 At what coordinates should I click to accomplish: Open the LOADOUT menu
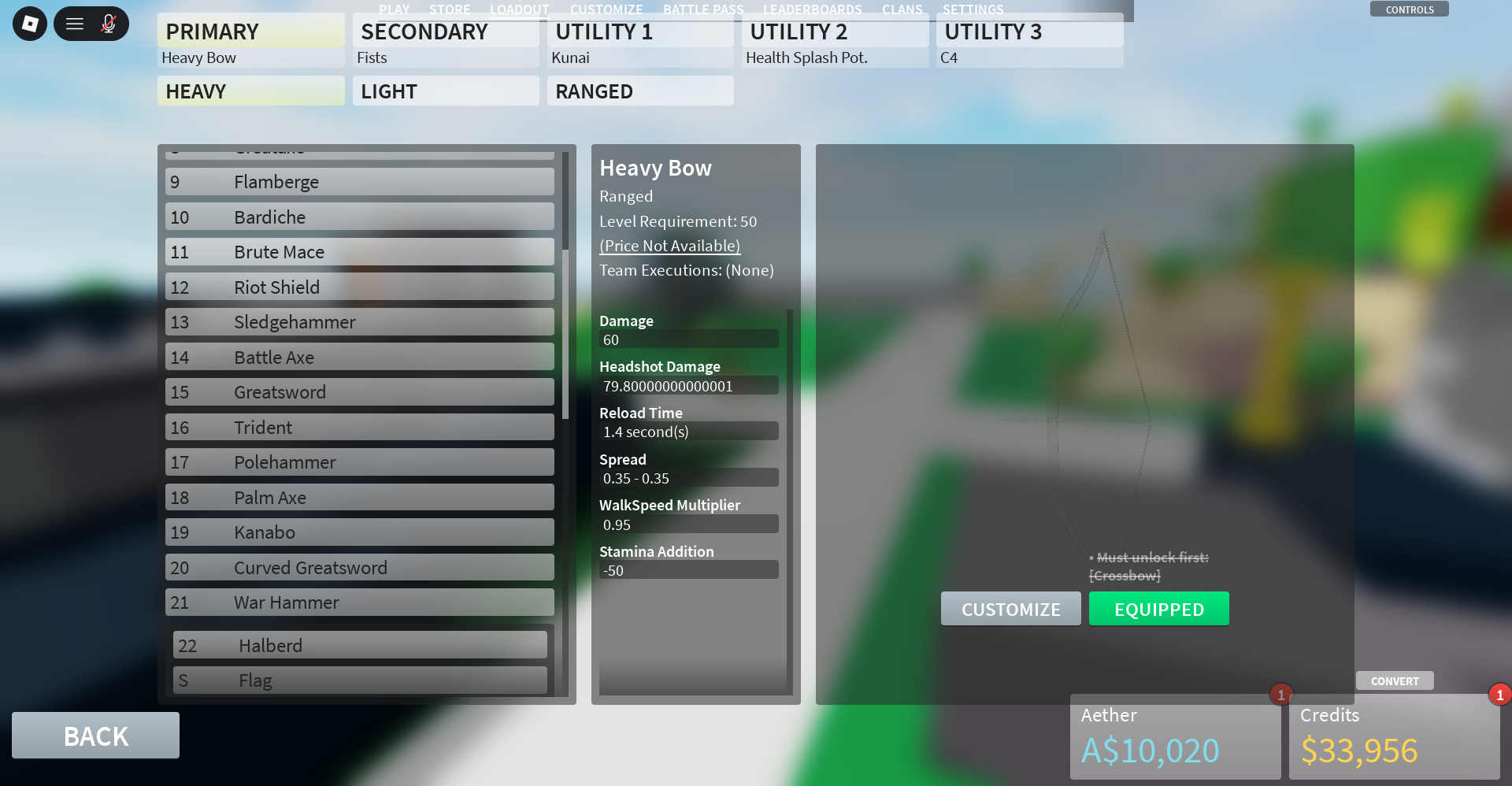click(x=520, y=9)
